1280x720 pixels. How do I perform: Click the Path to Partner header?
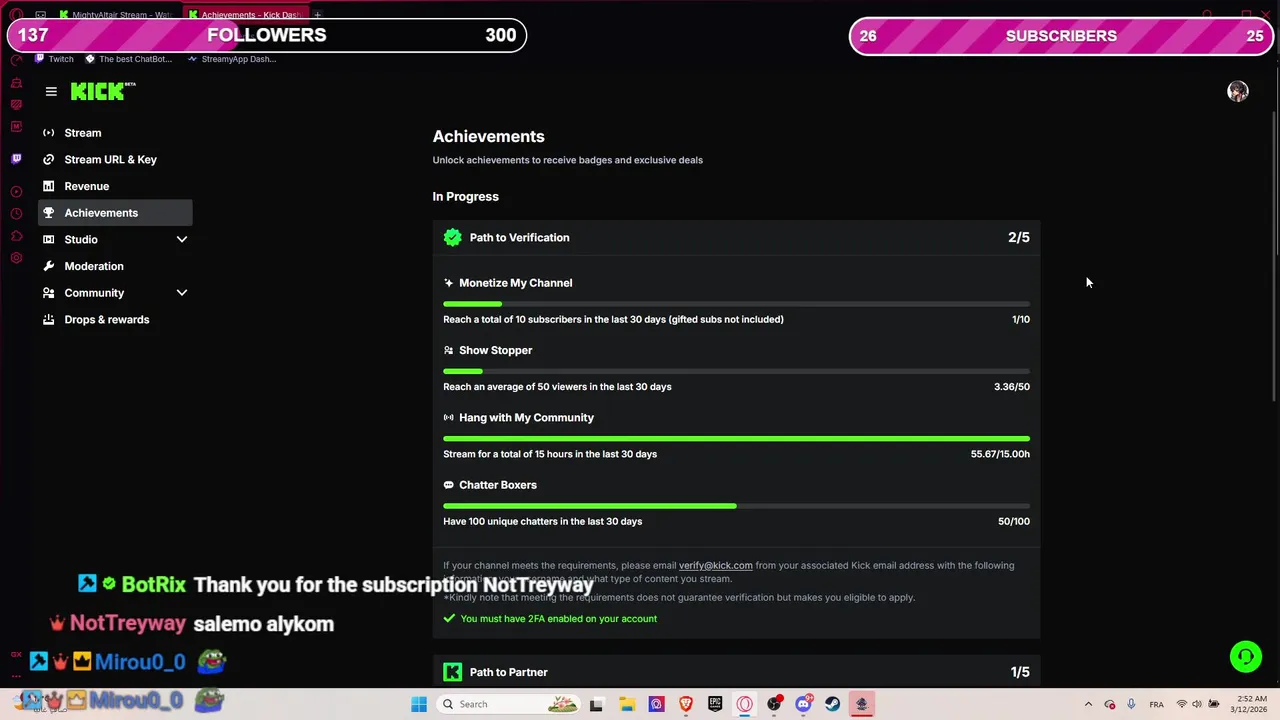pyautogui.click(x=736, y=672)
